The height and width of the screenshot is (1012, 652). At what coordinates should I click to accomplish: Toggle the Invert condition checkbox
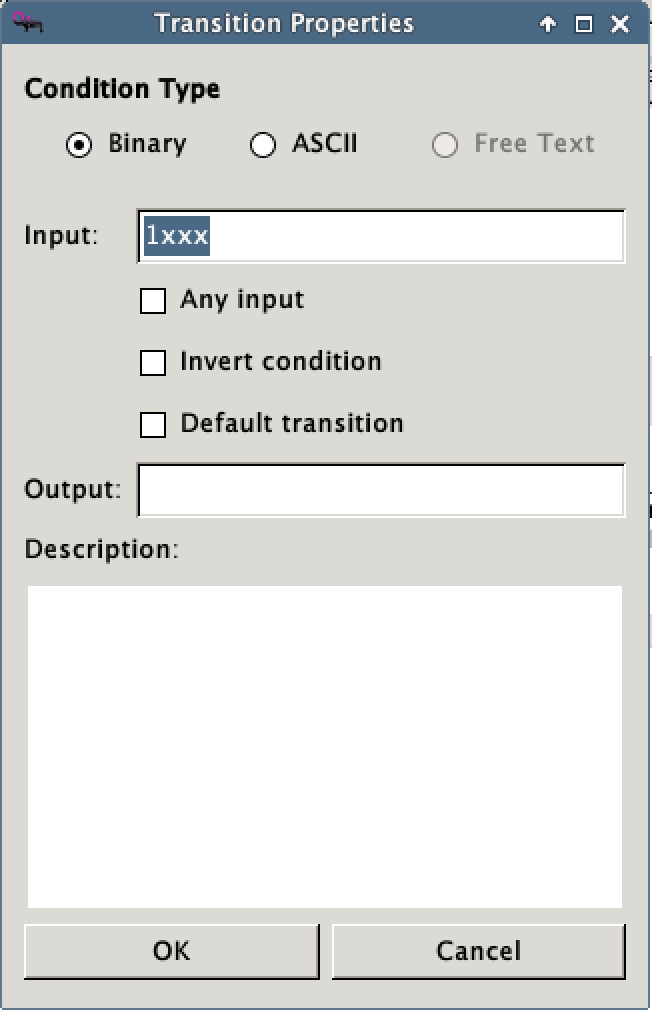153,362
